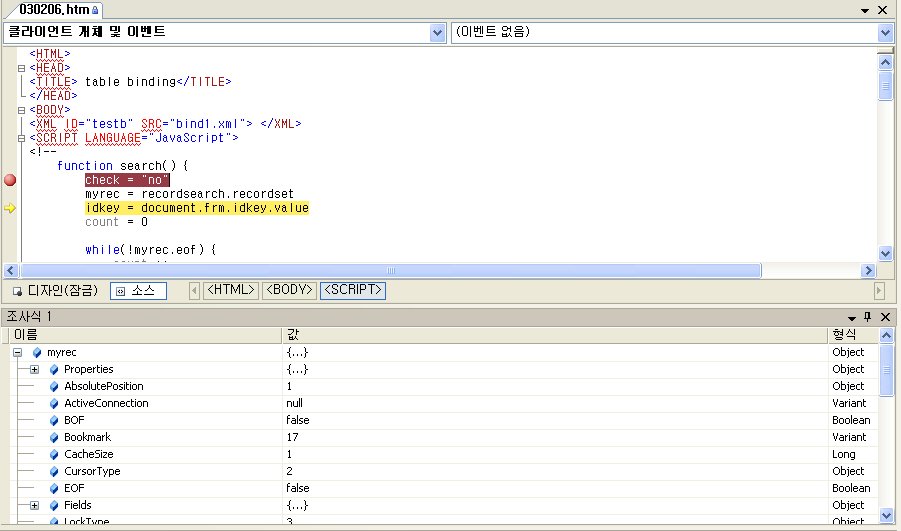Close the 030206.htm document
The width and height of the screenshot is (901, 531).
pyautogui.click(x=883, y=10)
